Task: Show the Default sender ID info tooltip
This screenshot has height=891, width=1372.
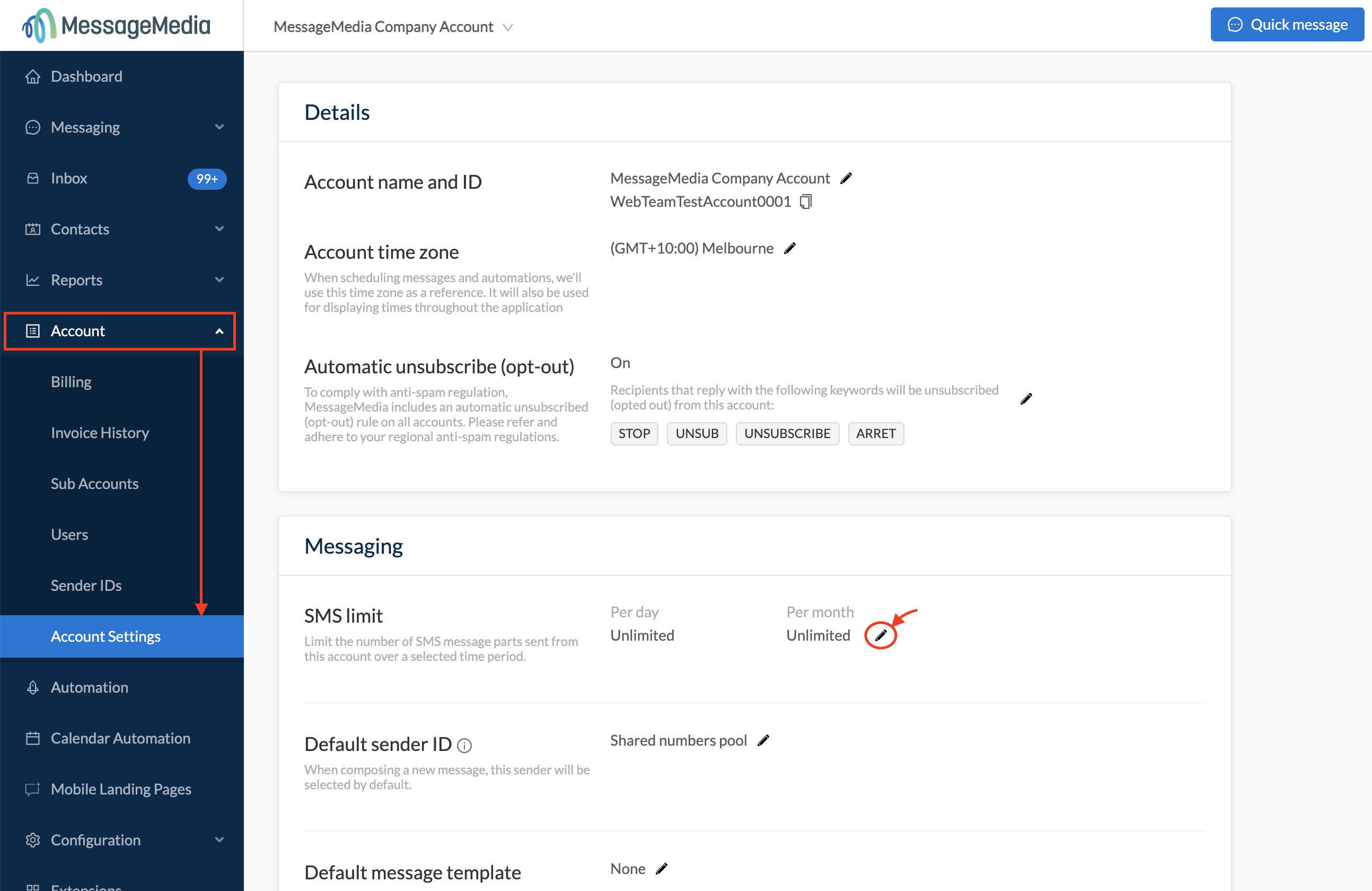Action: coord(464,746)
